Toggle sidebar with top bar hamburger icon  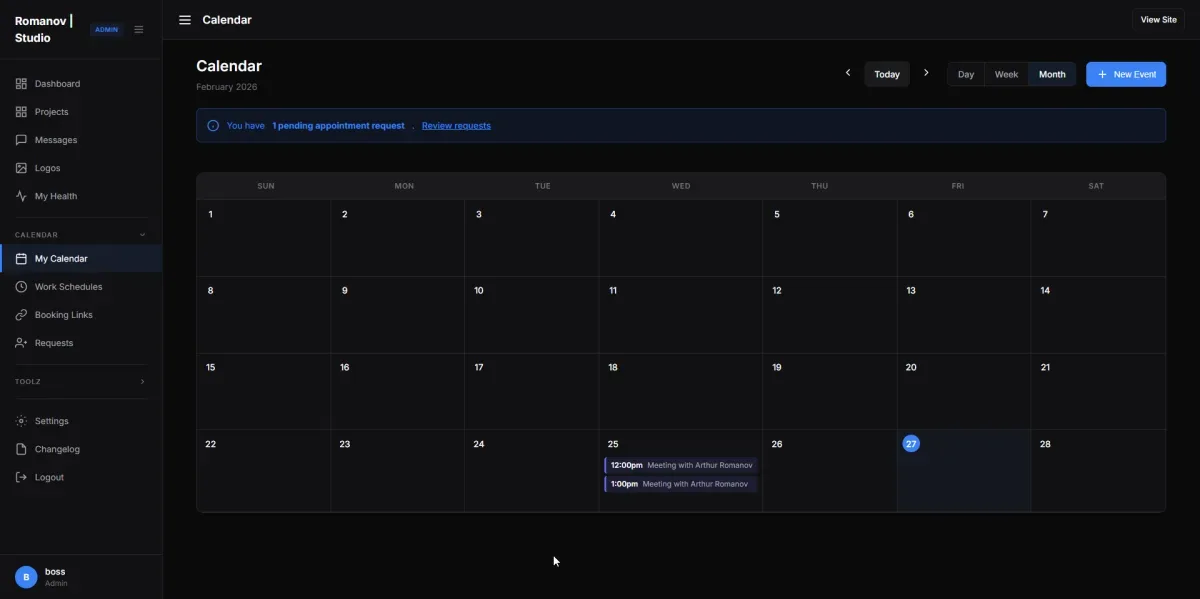tap(185, 20)
